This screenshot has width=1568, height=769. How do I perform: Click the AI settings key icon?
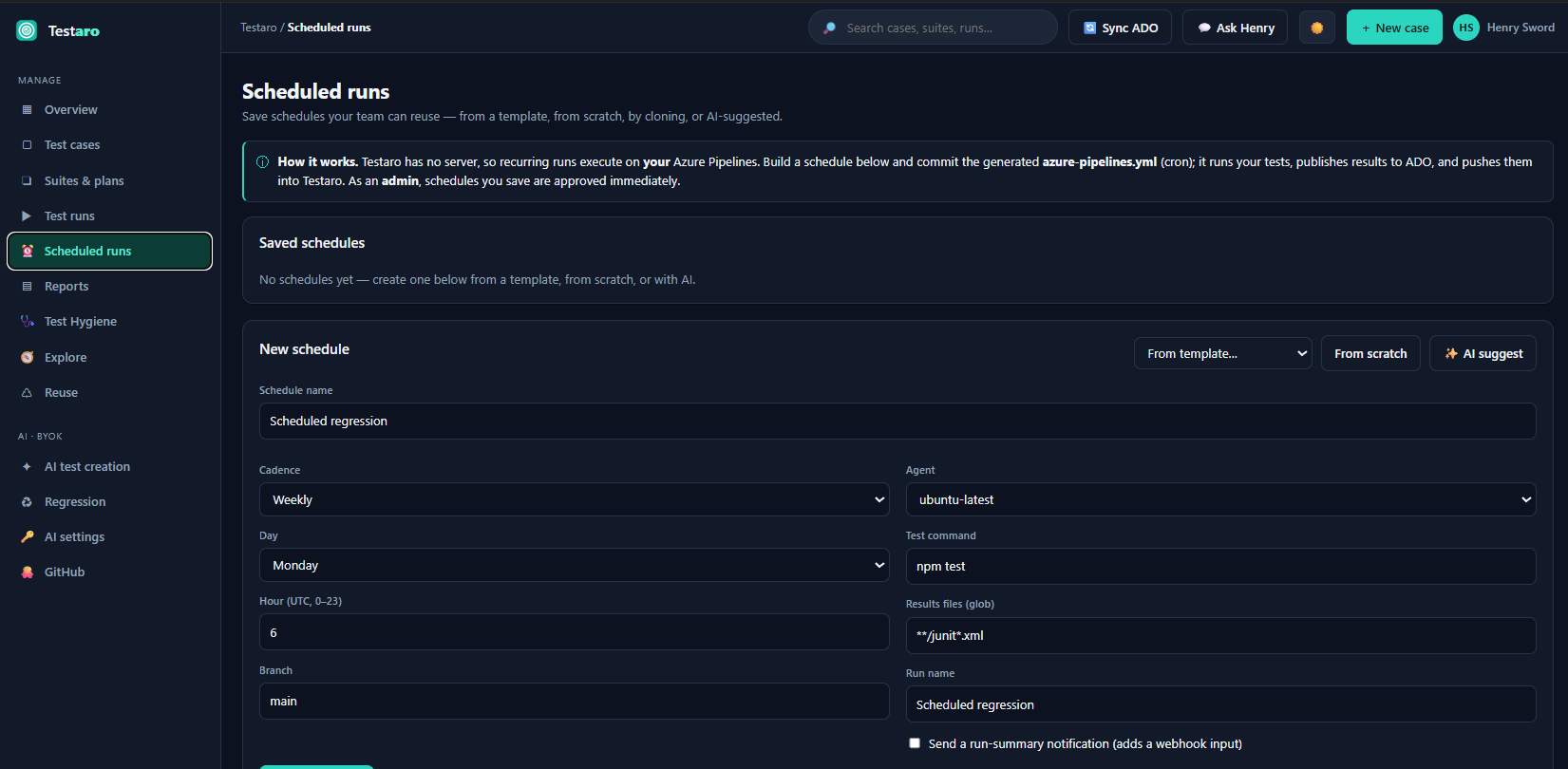coord(27,537)
